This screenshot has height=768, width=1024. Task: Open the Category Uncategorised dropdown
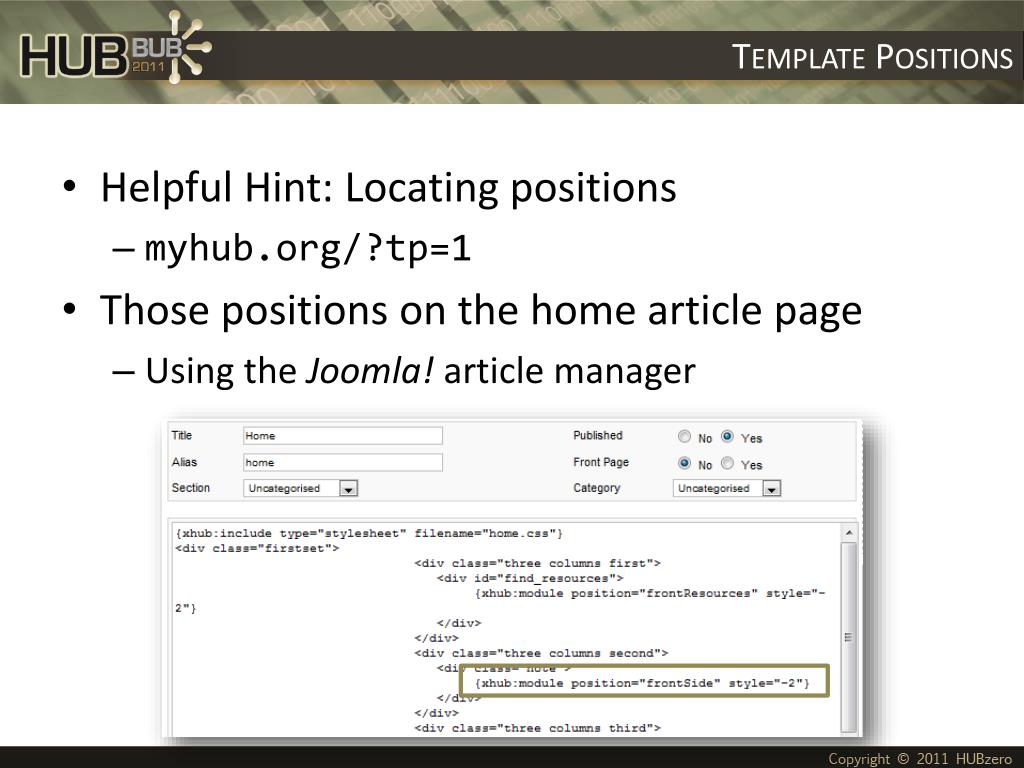[727, 488]
